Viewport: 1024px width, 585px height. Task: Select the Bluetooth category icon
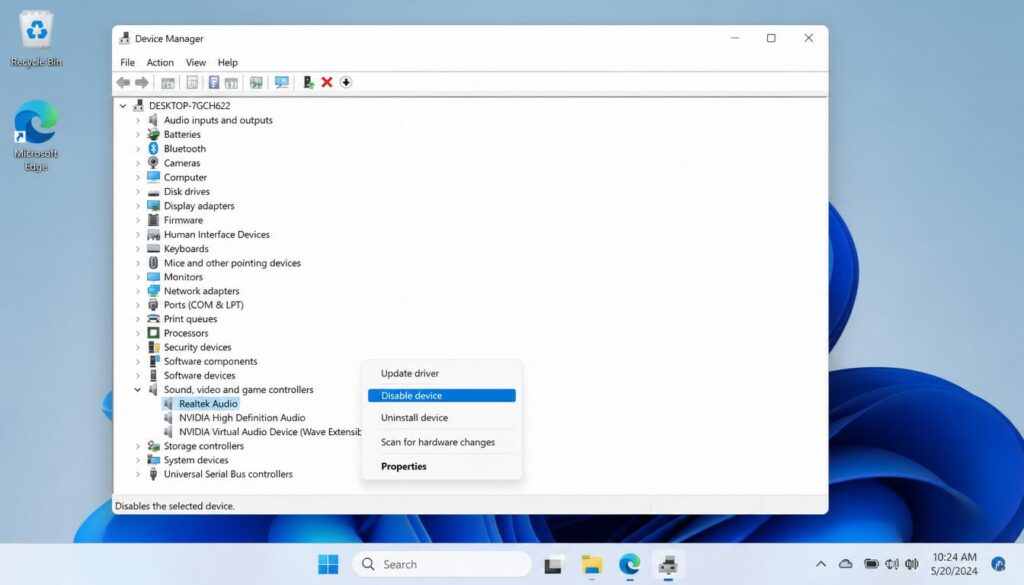click(153, 149)
